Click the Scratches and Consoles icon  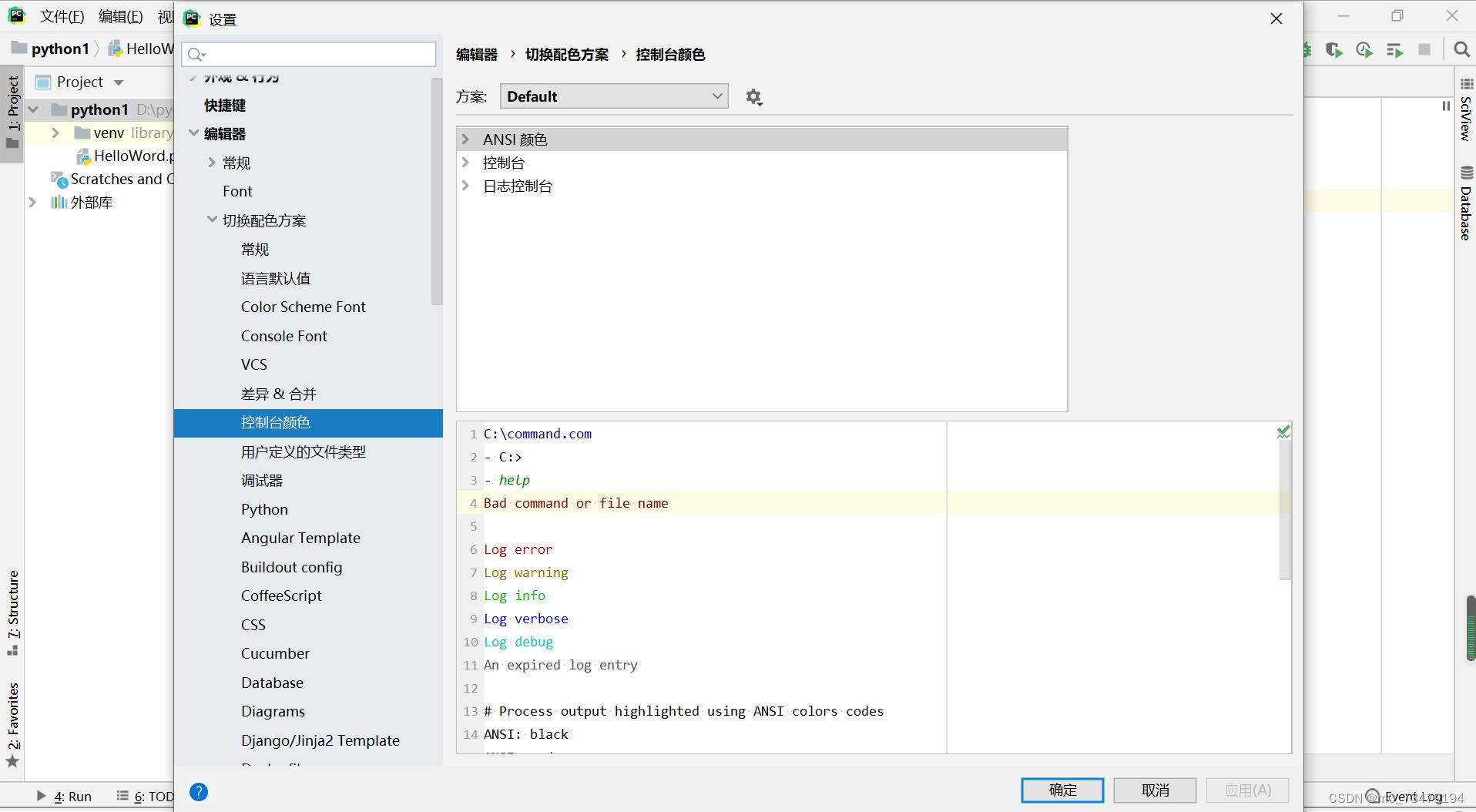click(59, 180)
